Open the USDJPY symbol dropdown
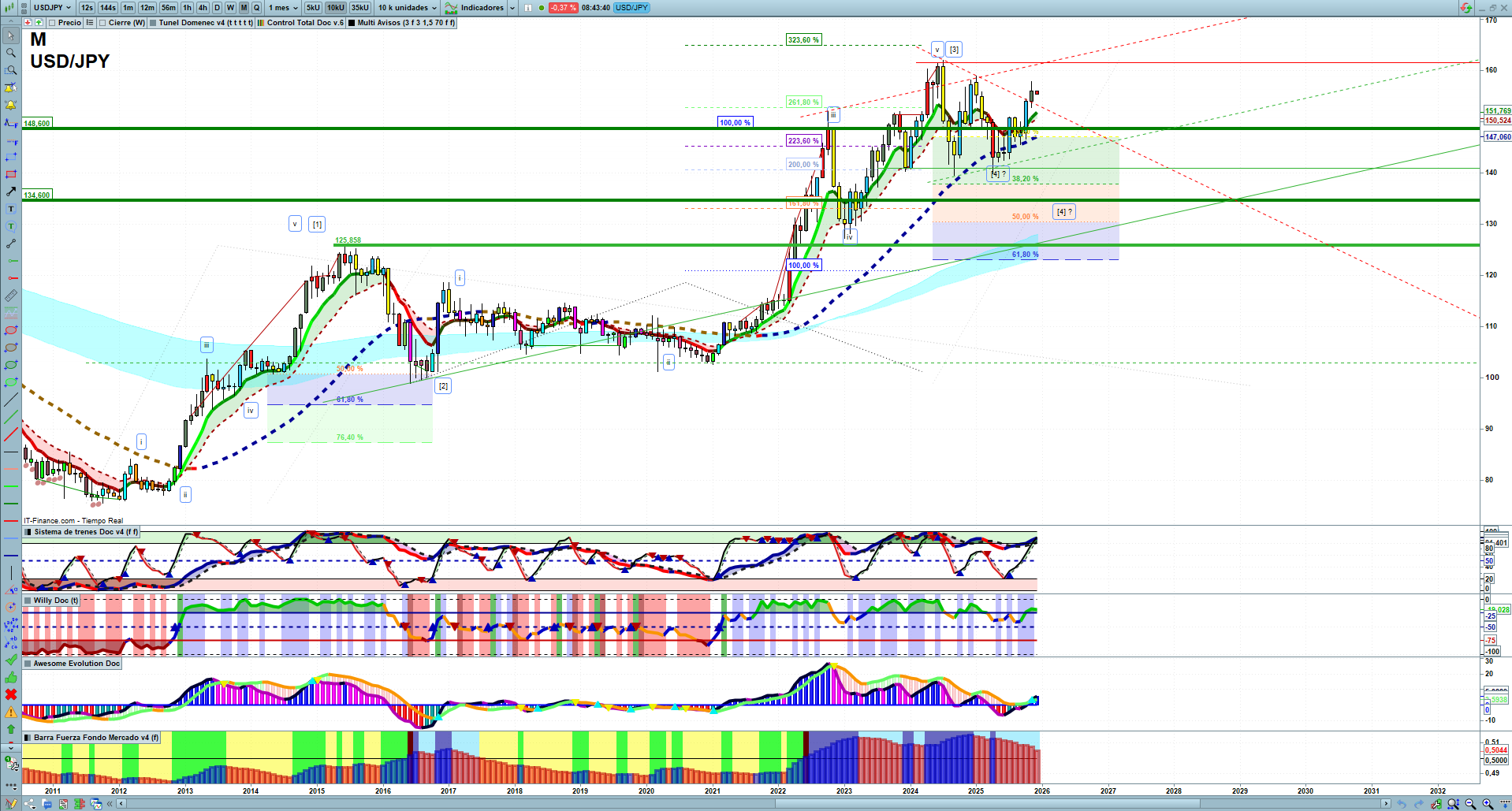The height and width of the screenshot is (811, 1512). [52, 8]
